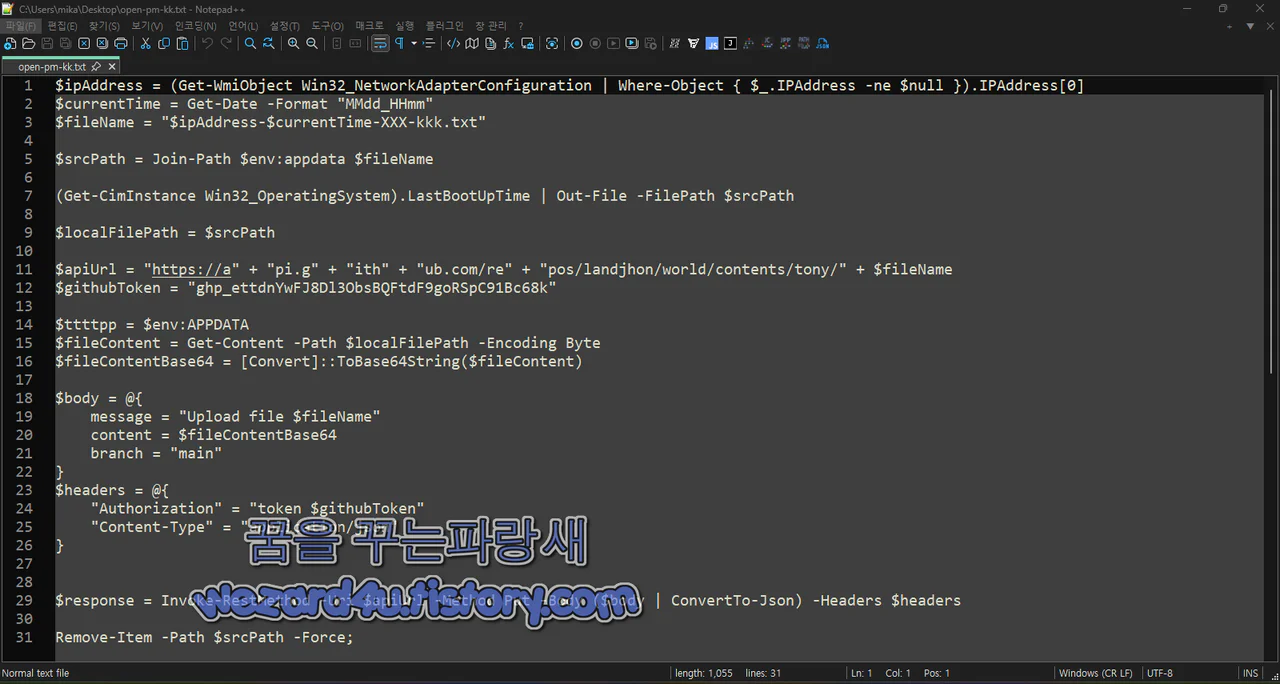Toggle synchronize vertical scrolling icon
The width and height of the screenshot is (1280, 684).
[x=337, y=44]
